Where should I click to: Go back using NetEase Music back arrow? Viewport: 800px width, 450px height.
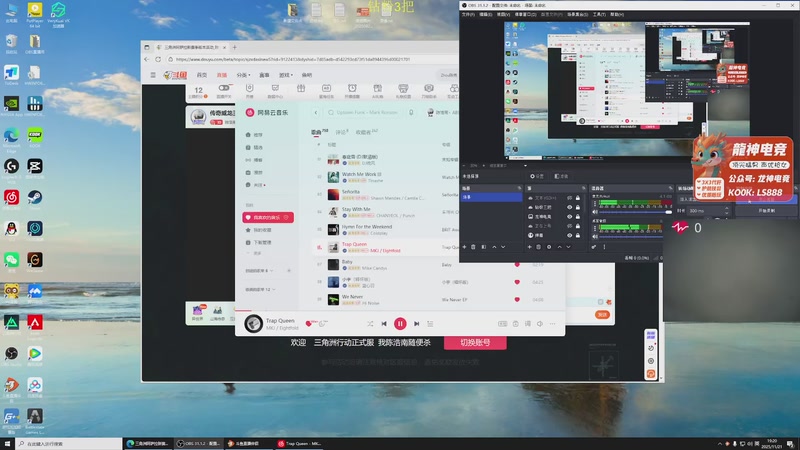coord(315,112)
